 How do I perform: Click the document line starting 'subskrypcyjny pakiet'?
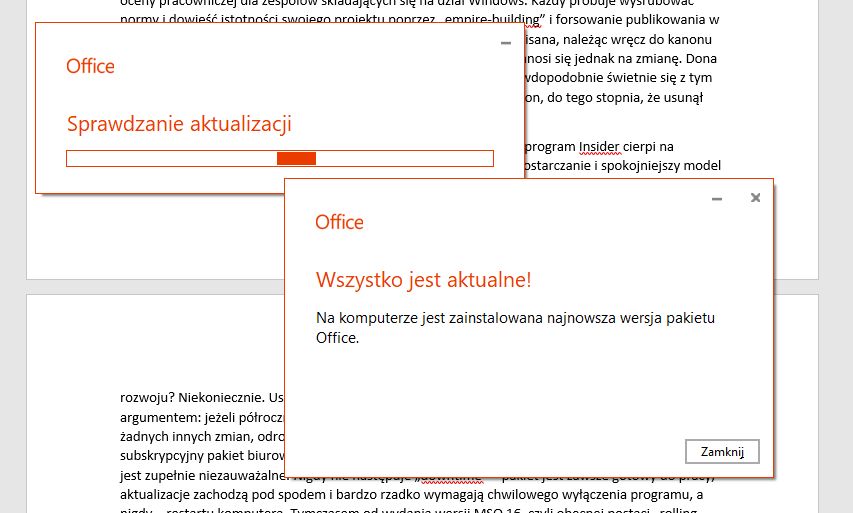202,456
